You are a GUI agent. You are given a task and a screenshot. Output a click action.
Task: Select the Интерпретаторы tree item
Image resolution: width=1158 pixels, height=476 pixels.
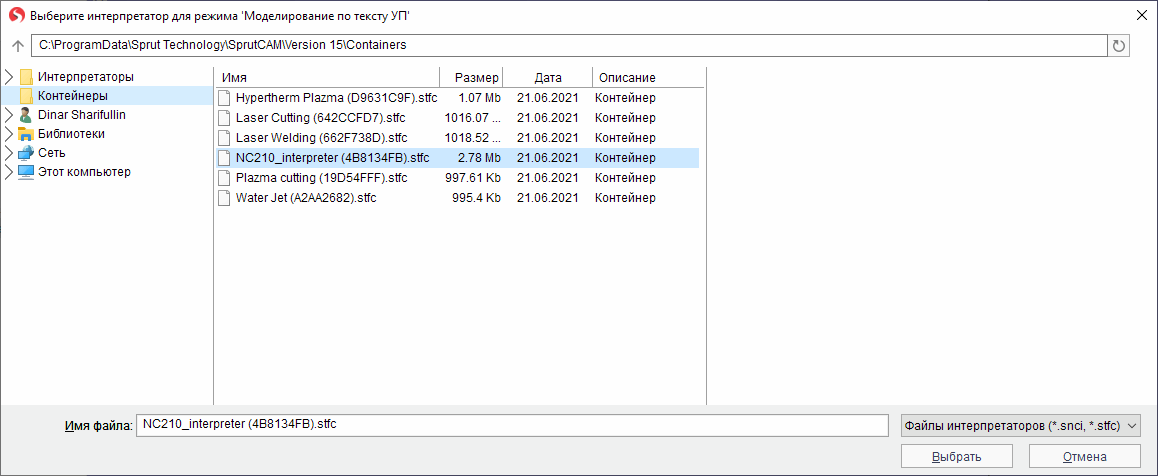coord(86,77)
